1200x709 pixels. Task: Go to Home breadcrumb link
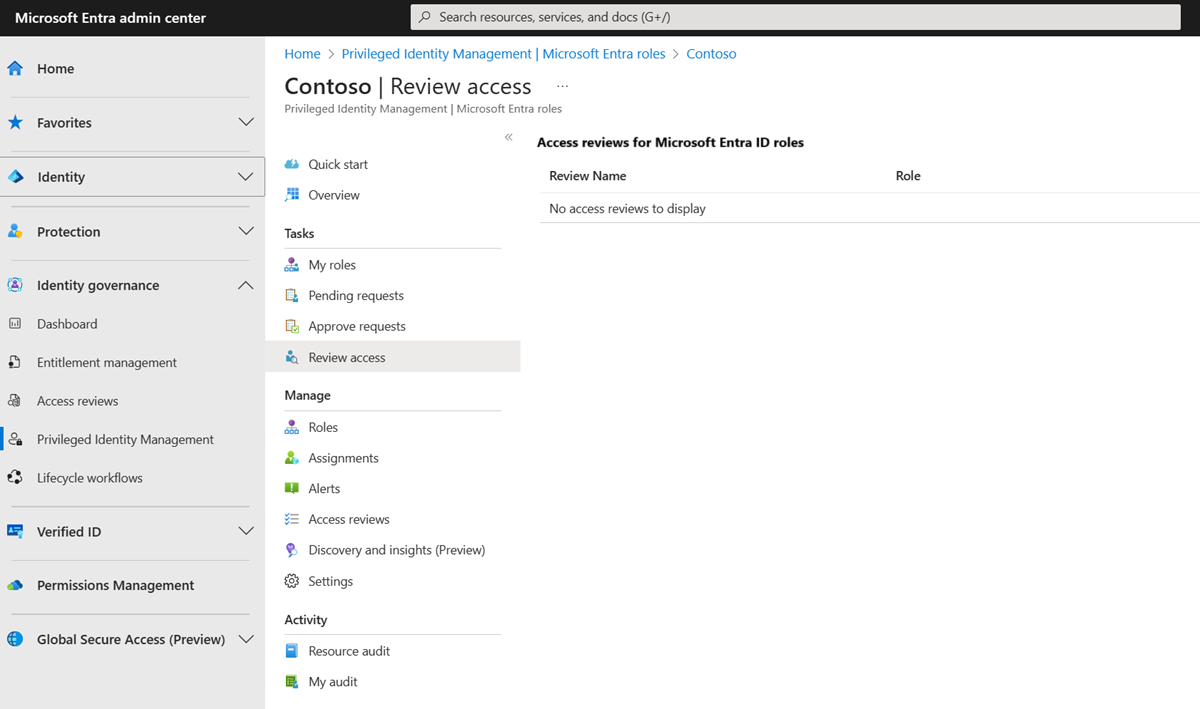tap(302, 54)
